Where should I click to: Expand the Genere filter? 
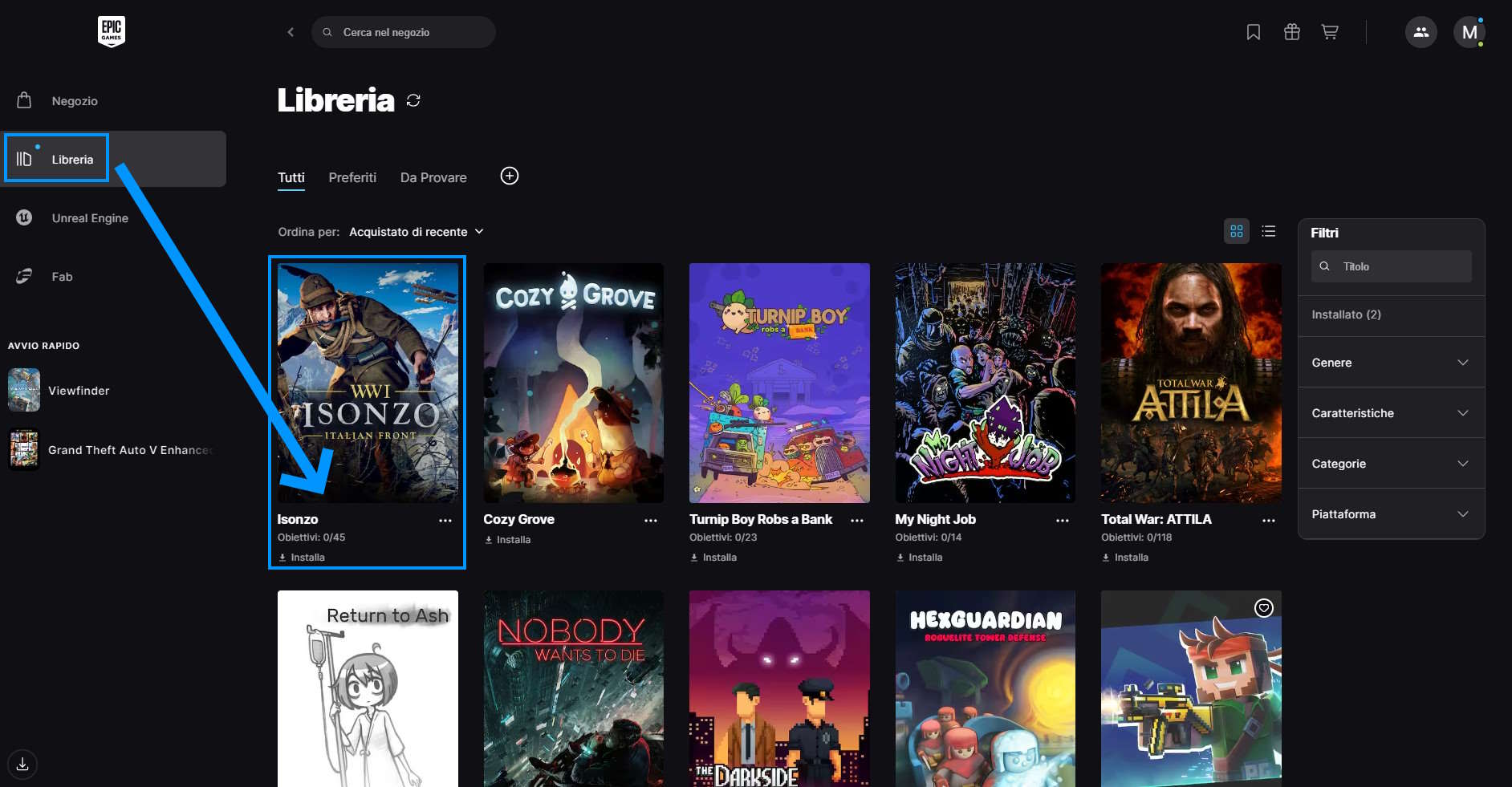tap(1390, 363)
